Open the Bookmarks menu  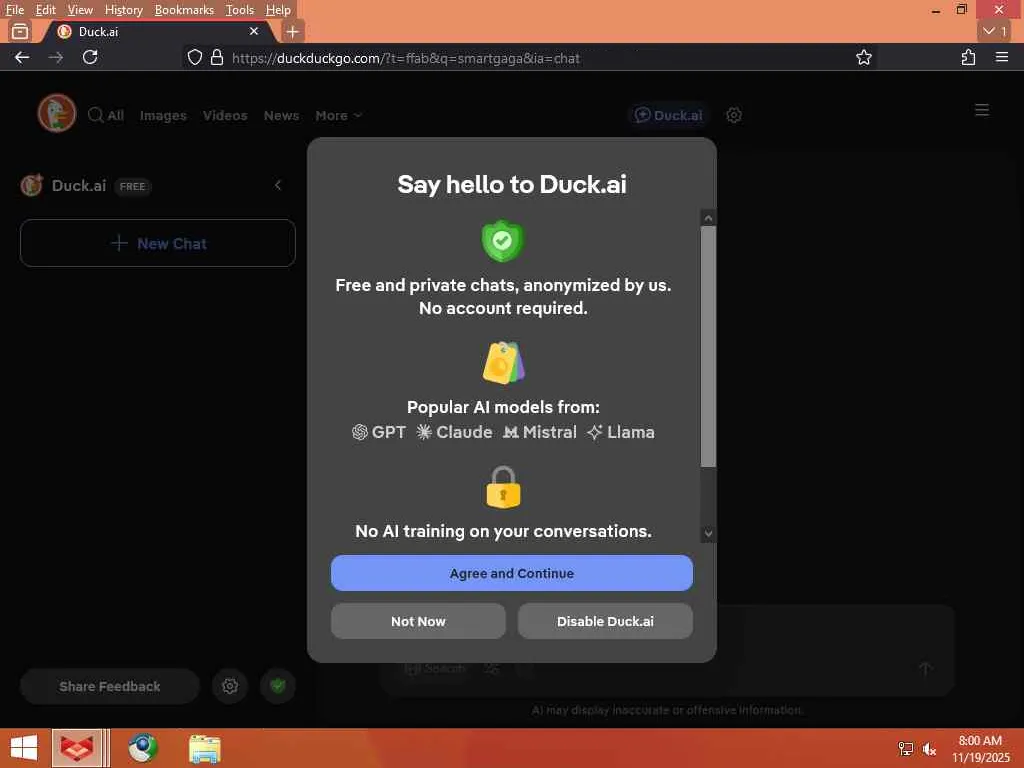coord(184,10)
